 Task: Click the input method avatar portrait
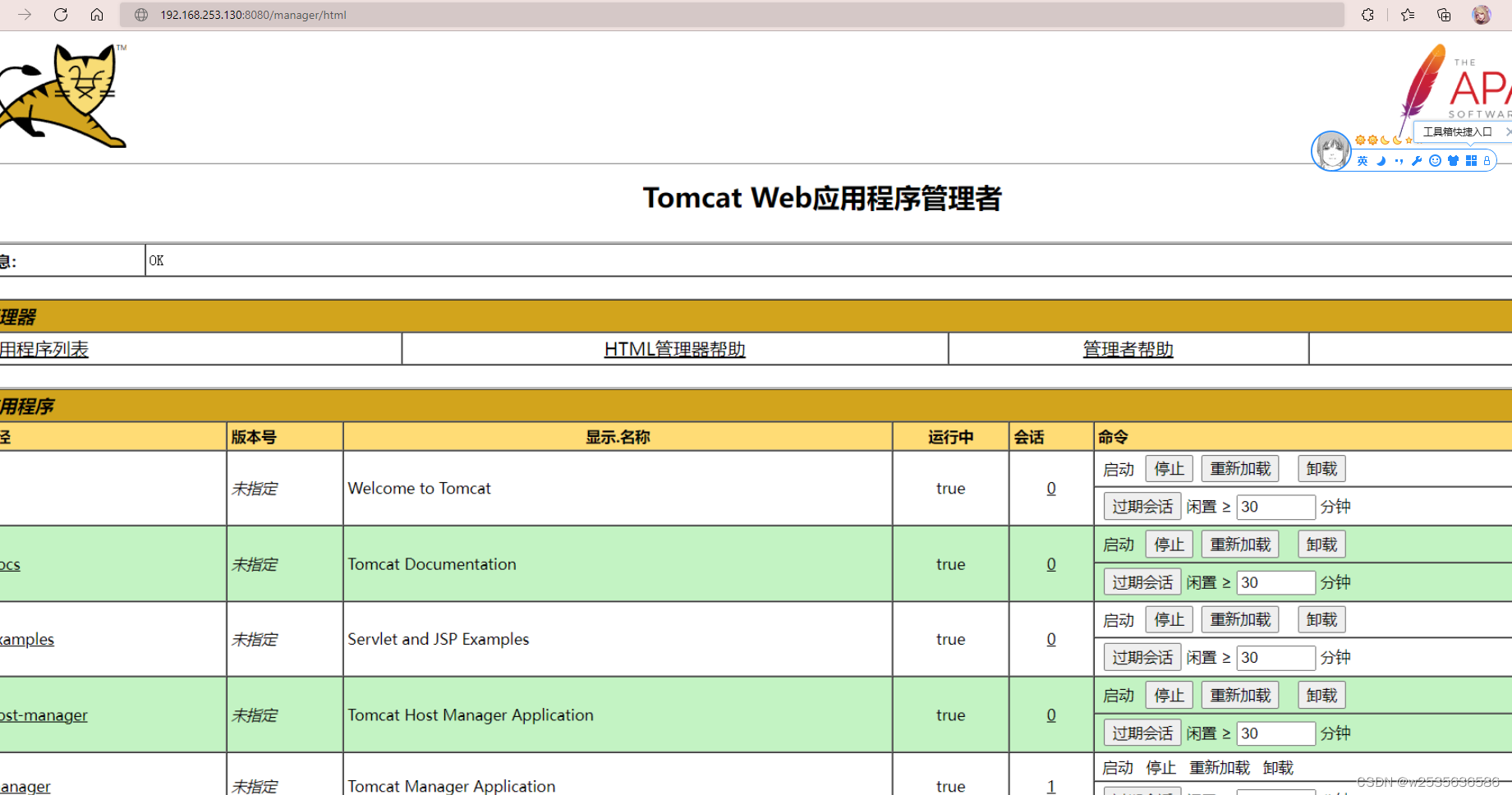(1331, 151)
